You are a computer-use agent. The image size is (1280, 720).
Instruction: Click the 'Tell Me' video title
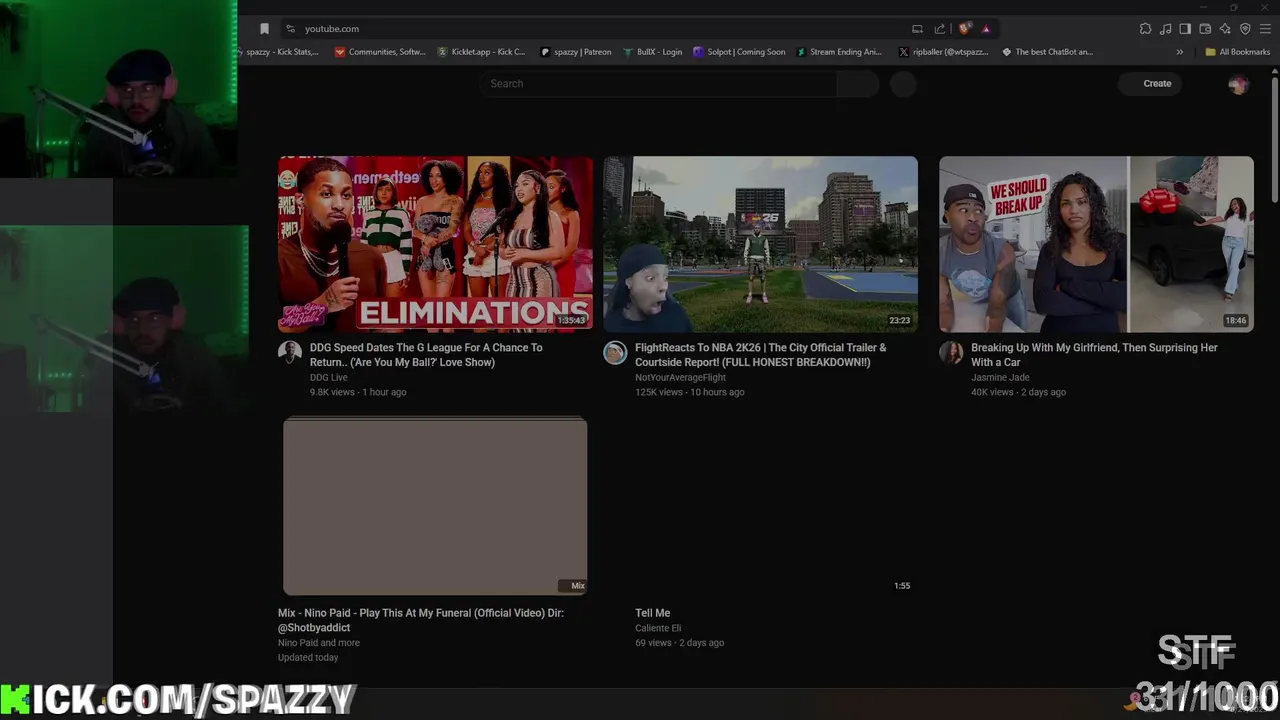click(x=653, y=613)
